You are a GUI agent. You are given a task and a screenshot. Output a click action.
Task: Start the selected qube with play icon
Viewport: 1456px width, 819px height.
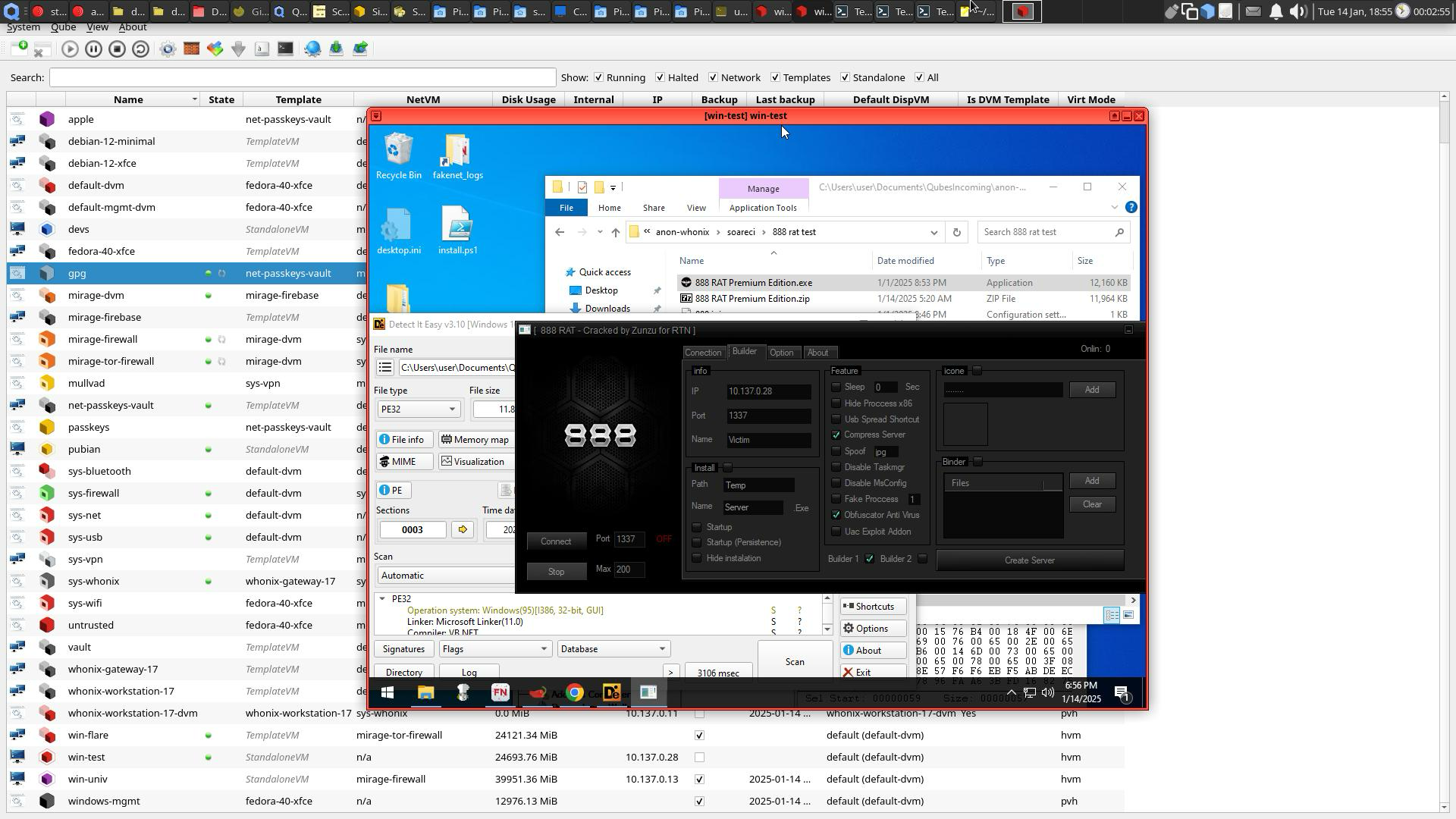[x=70, y=49]
